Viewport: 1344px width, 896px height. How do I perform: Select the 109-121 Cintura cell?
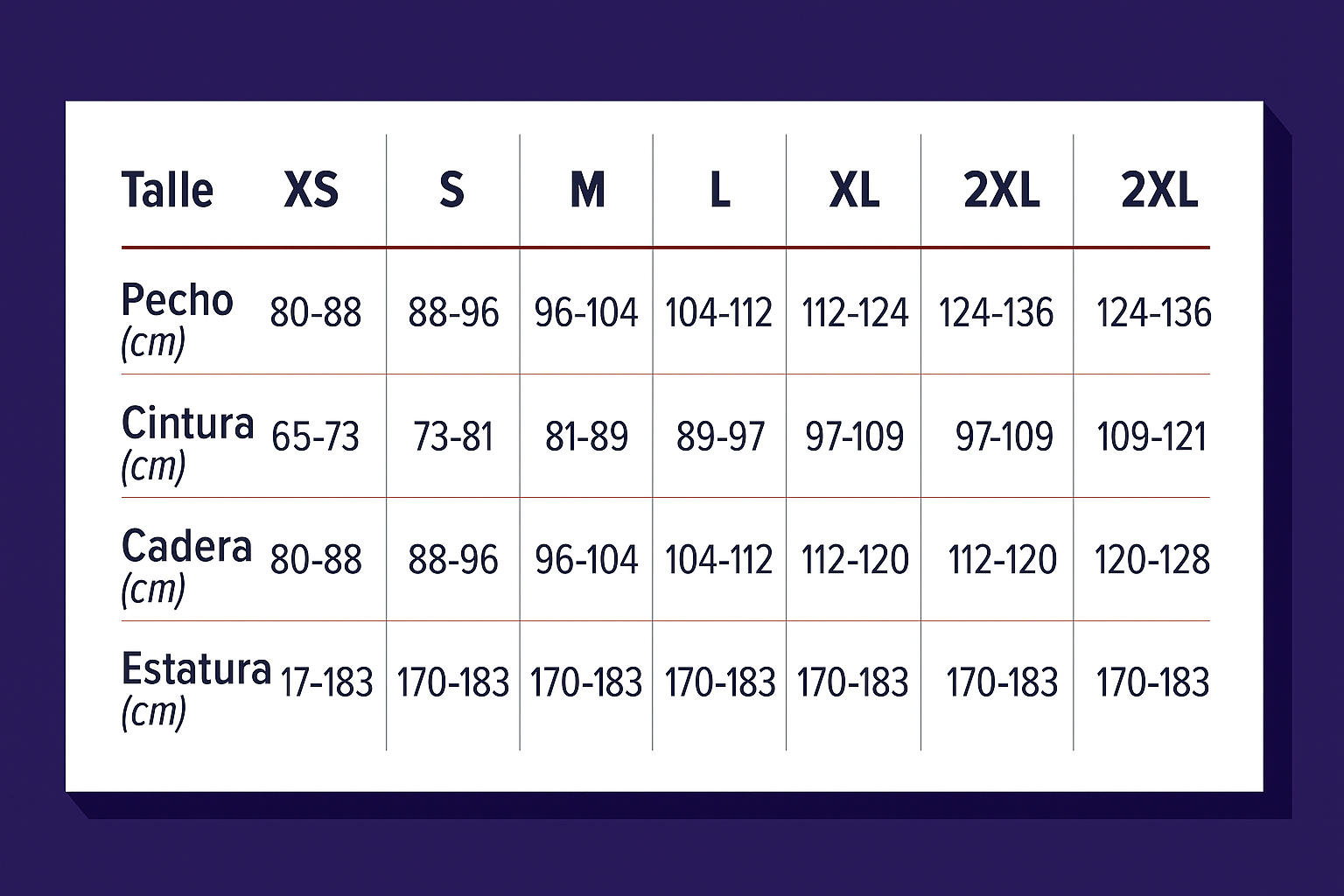(x=1151, y=436)
